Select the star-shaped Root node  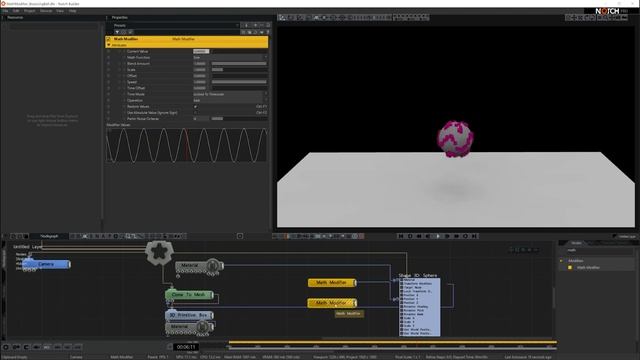pyautogui.click(x=159, y=253)
